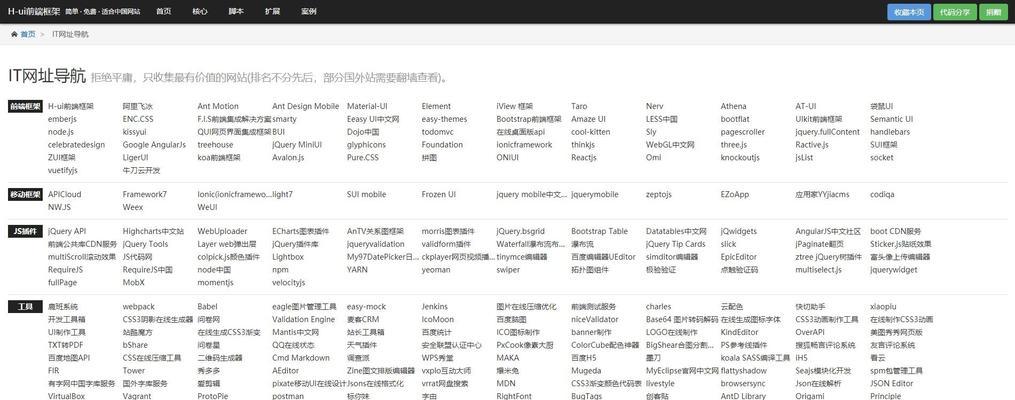Open the Amaze UI link

[x=588, y=119]
